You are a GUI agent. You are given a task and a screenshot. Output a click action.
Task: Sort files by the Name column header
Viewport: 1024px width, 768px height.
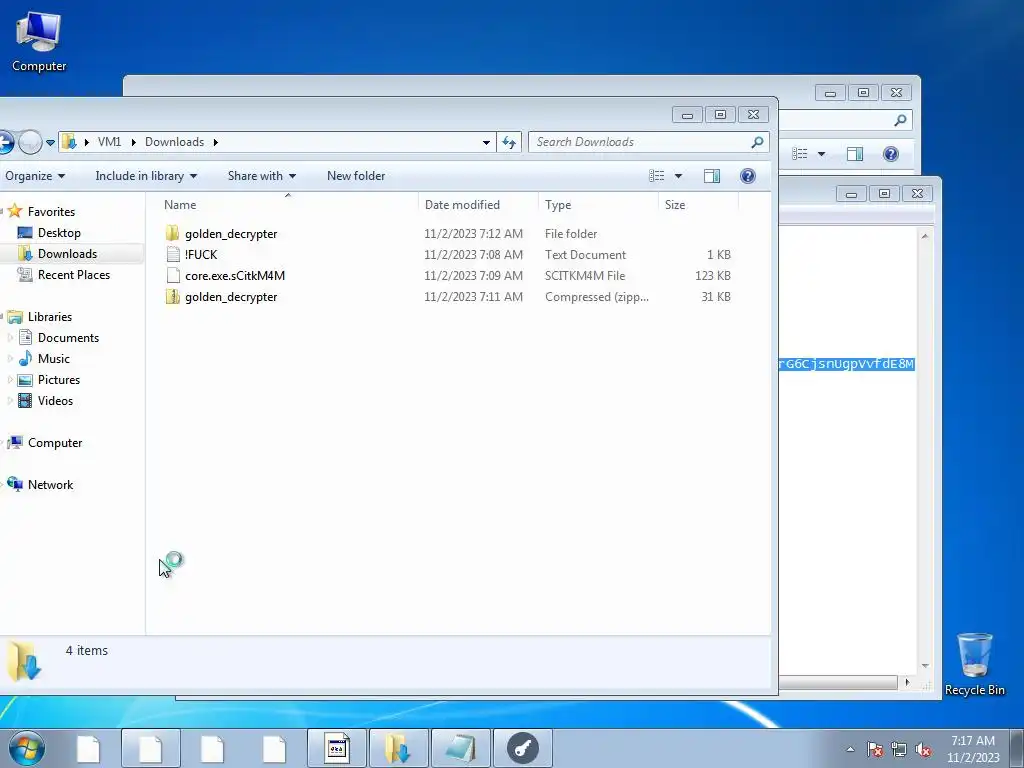[287, 204]
